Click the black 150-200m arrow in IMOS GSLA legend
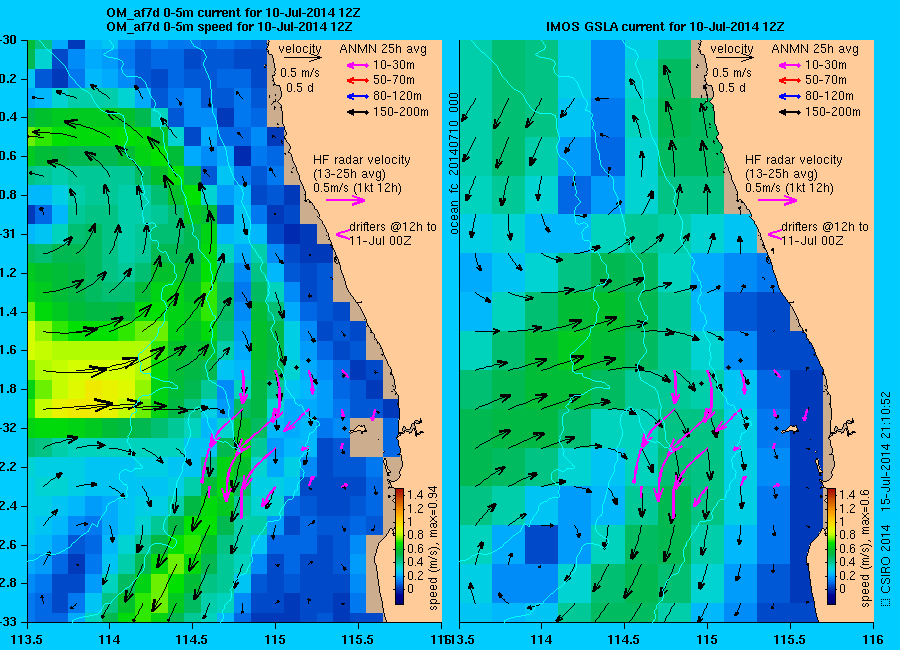The width and height of the screenshot is (900, 650). pyautogui.click(x=790, y=113)
